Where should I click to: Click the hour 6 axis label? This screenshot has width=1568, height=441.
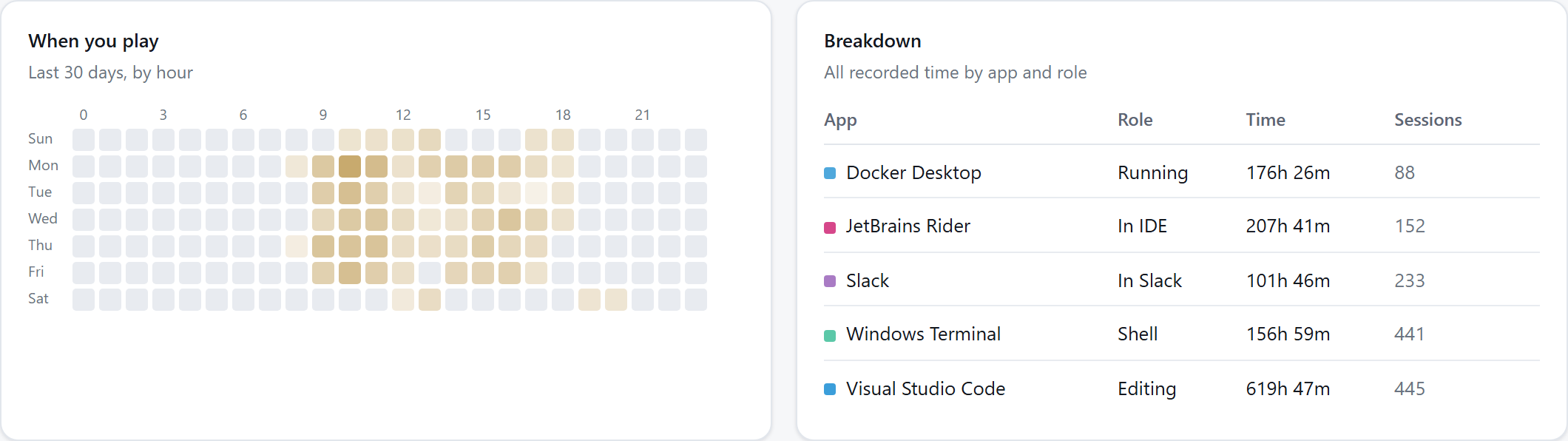tap(243, 115)
